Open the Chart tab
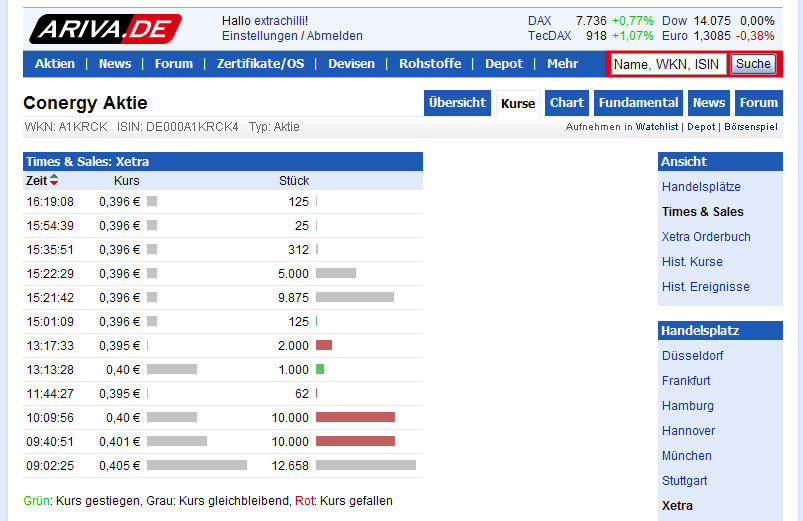The image size is (803, 521). [567, 102]
